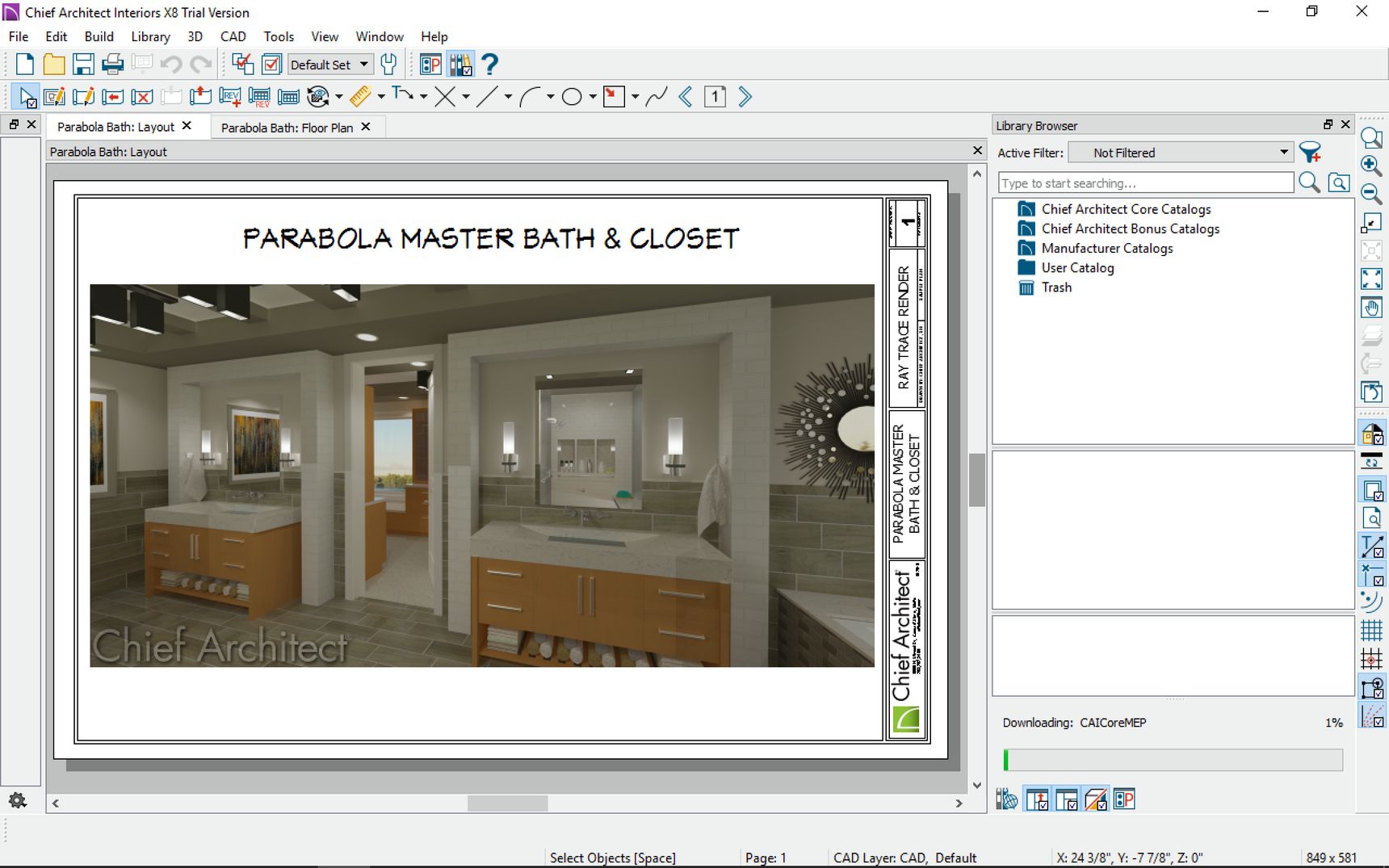Print the layout with the printer icon
1389x868 pixels.
point(112,65)
